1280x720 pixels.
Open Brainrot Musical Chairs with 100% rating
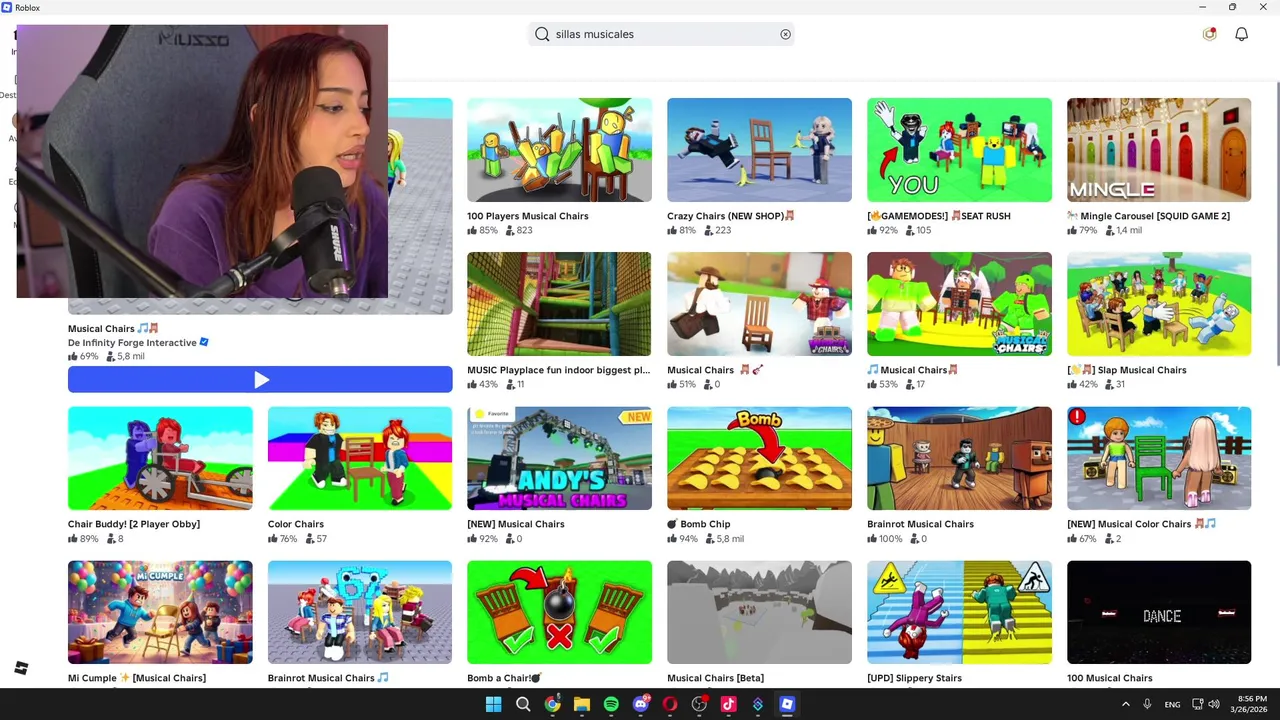coord(959,458)
